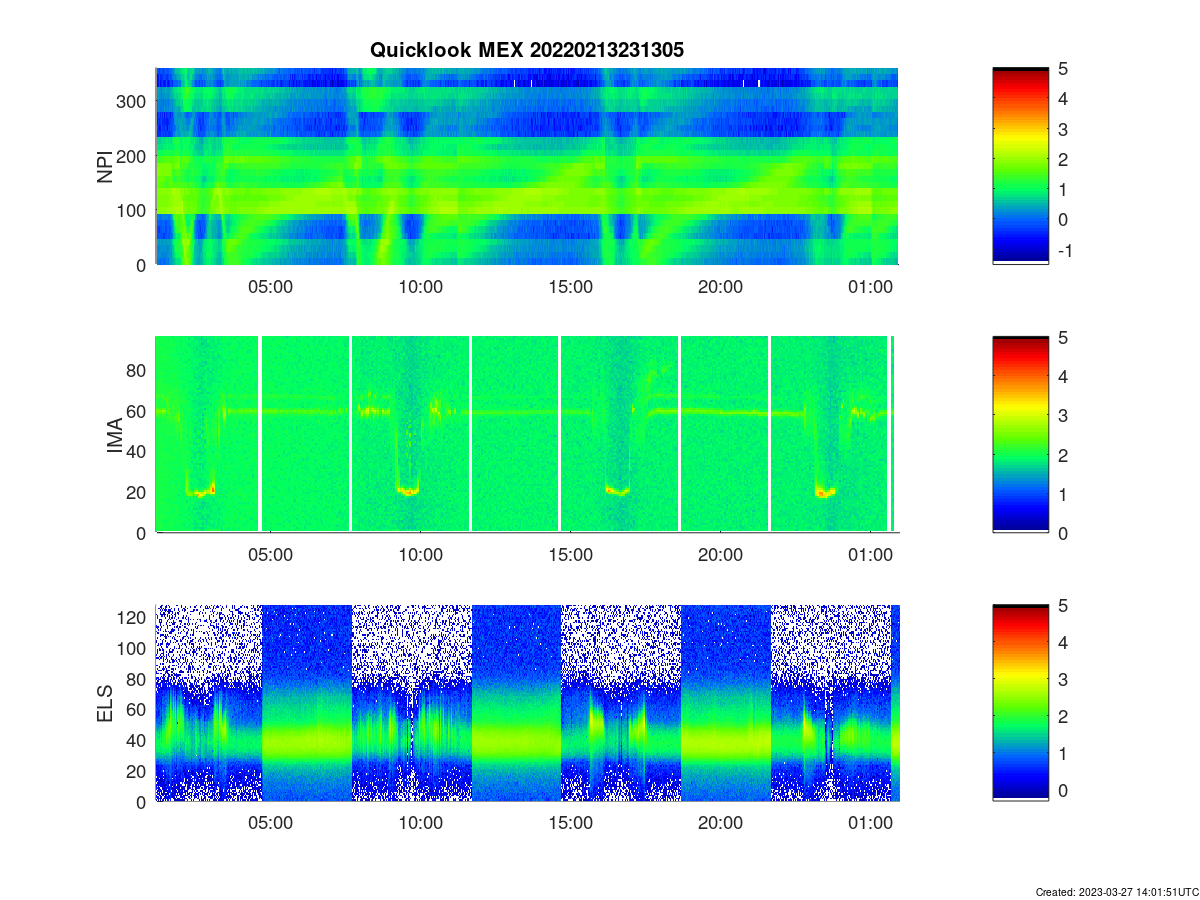The height and width of the screenshot is (900, 1200).
Task: Click the 05:00 label under ELS panel
Action: [x=270, y=823]
